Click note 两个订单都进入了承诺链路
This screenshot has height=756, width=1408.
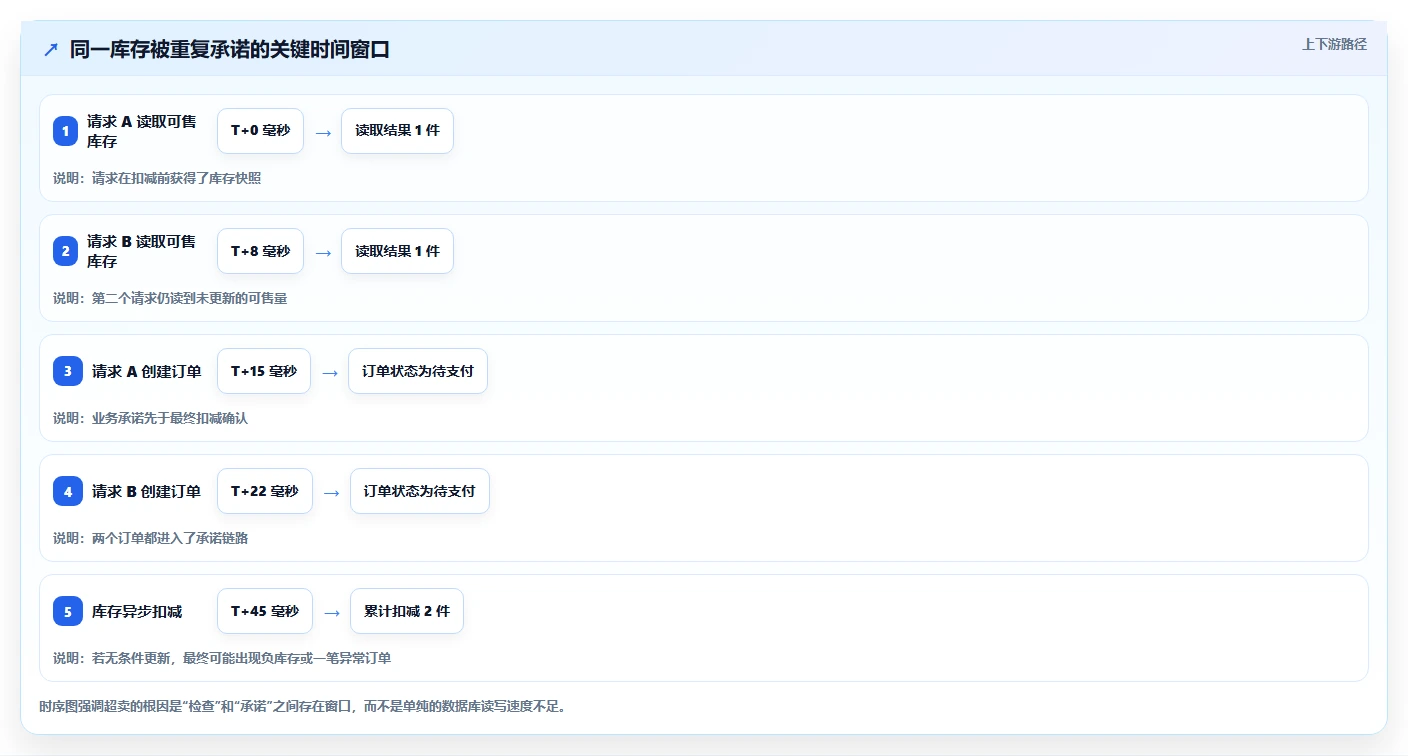click(x=150, y=538)
